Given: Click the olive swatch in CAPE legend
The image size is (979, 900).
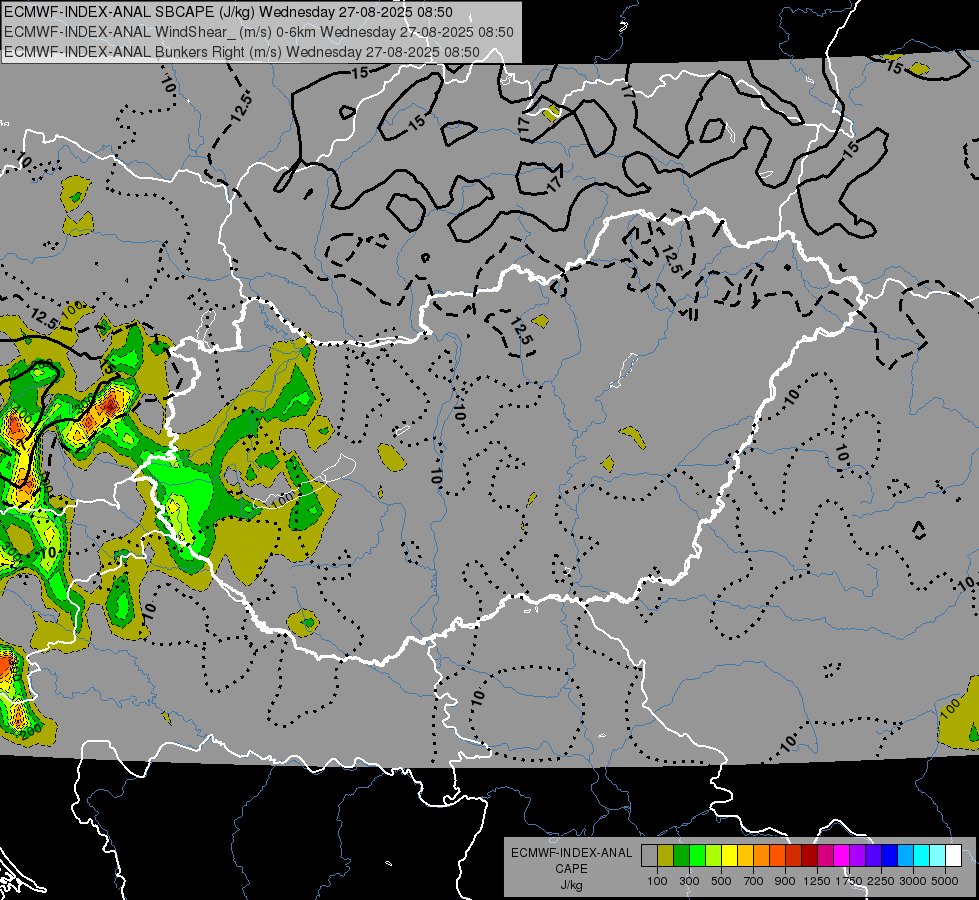Looking at the screenshot, I should coord(666,856).
